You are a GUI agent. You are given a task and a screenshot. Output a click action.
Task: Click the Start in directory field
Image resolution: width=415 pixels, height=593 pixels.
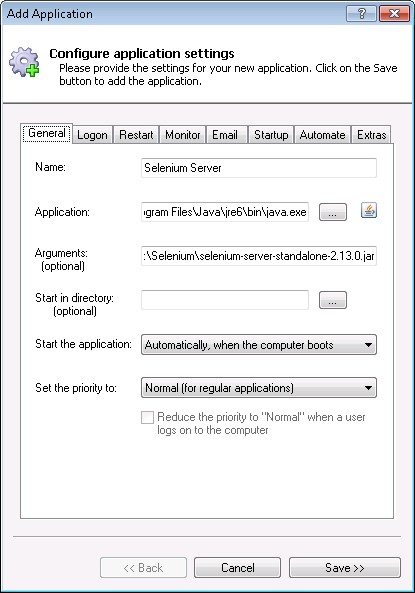point(225,300)
